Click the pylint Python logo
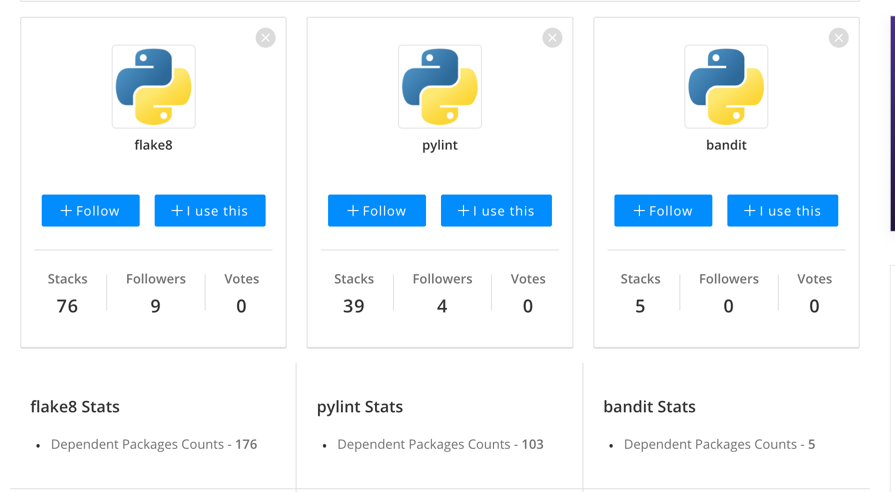 (x=440, y=87)
